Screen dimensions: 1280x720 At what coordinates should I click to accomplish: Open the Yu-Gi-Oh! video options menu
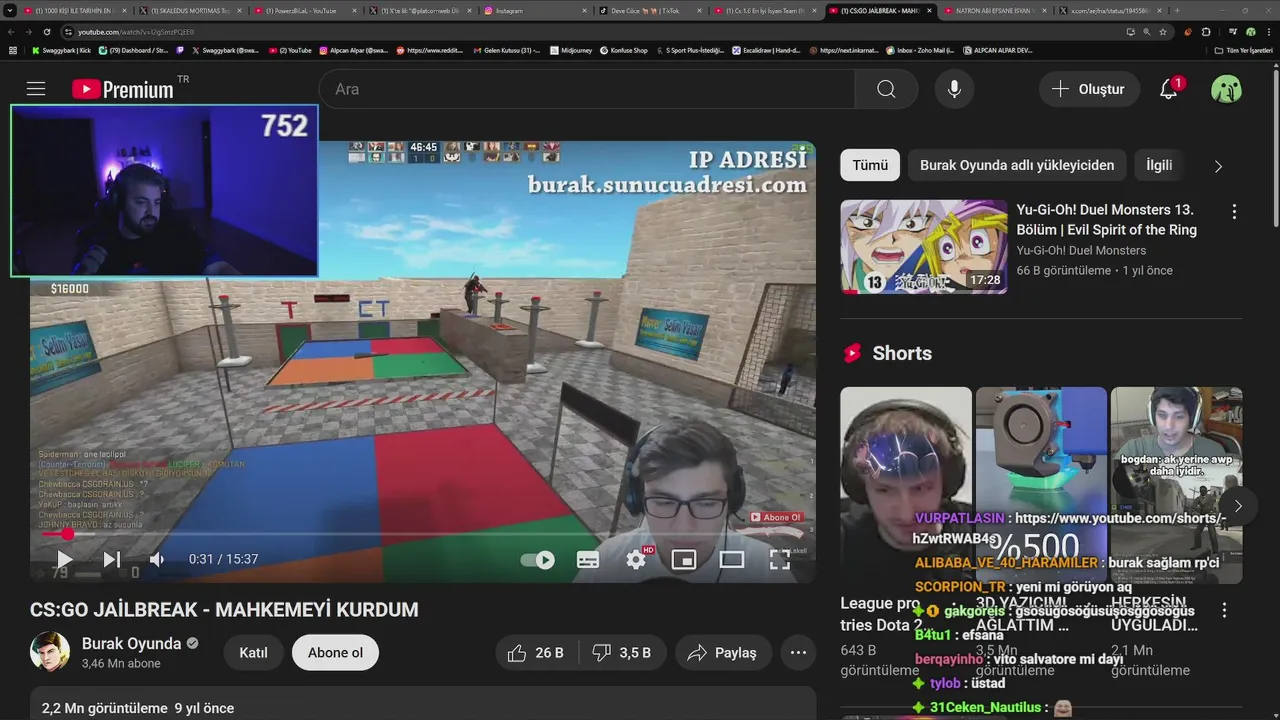[x=1234, y=212]
